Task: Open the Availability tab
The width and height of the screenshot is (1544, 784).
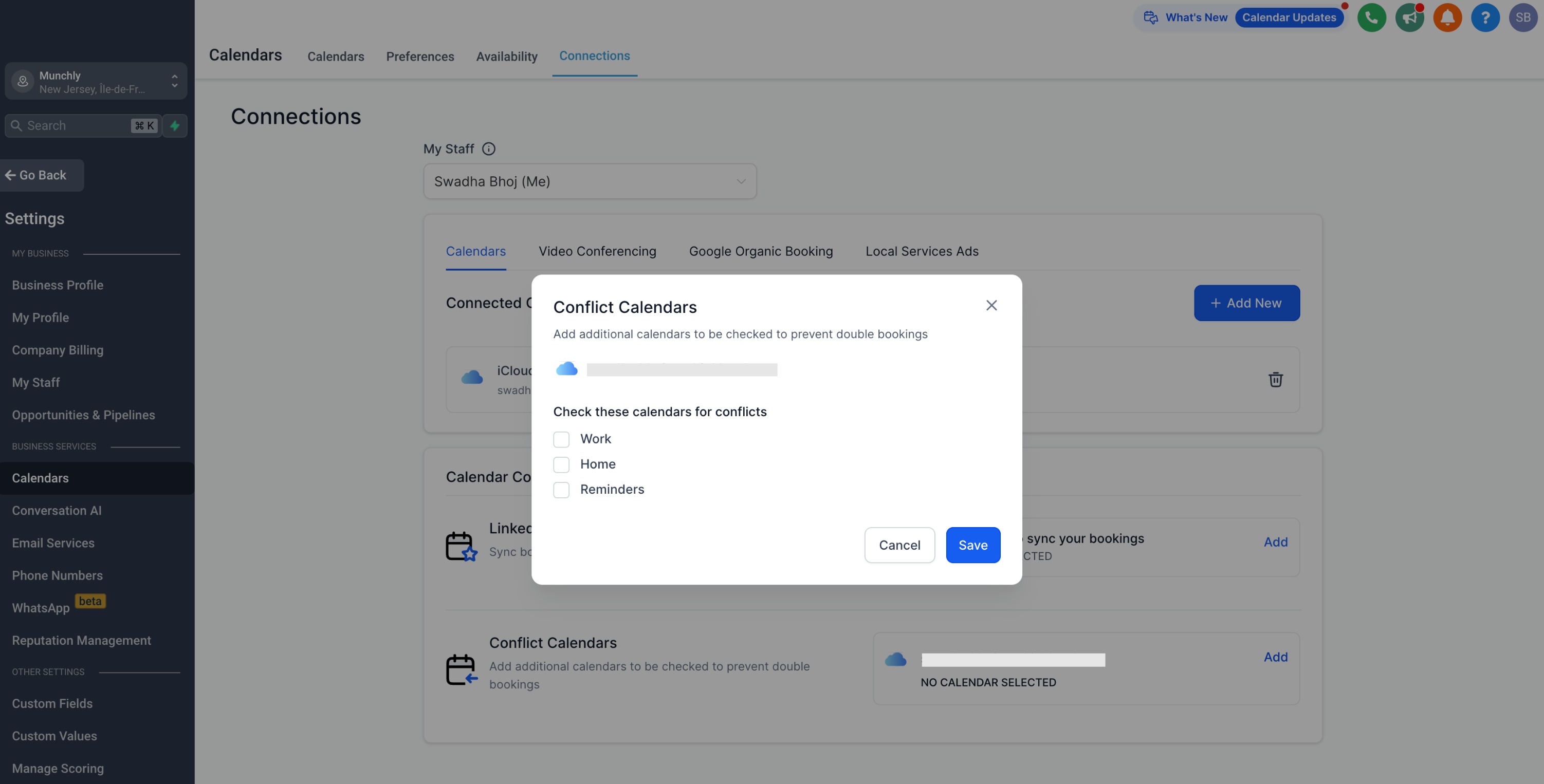Action: coord(506,57)
